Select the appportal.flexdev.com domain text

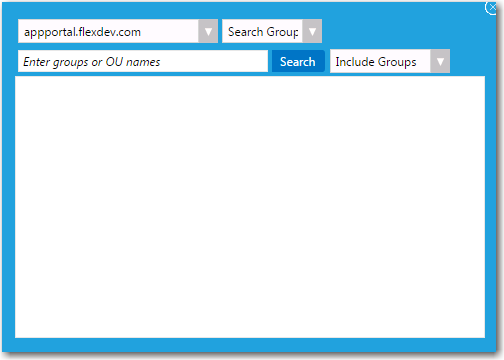82,32
